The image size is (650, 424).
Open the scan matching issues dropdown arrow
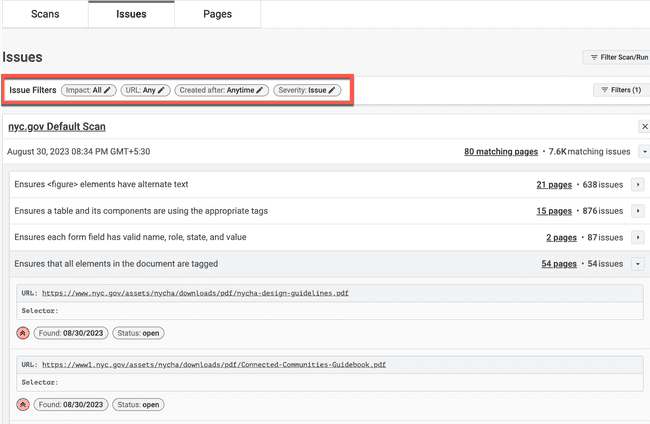[x=643, y=152]
